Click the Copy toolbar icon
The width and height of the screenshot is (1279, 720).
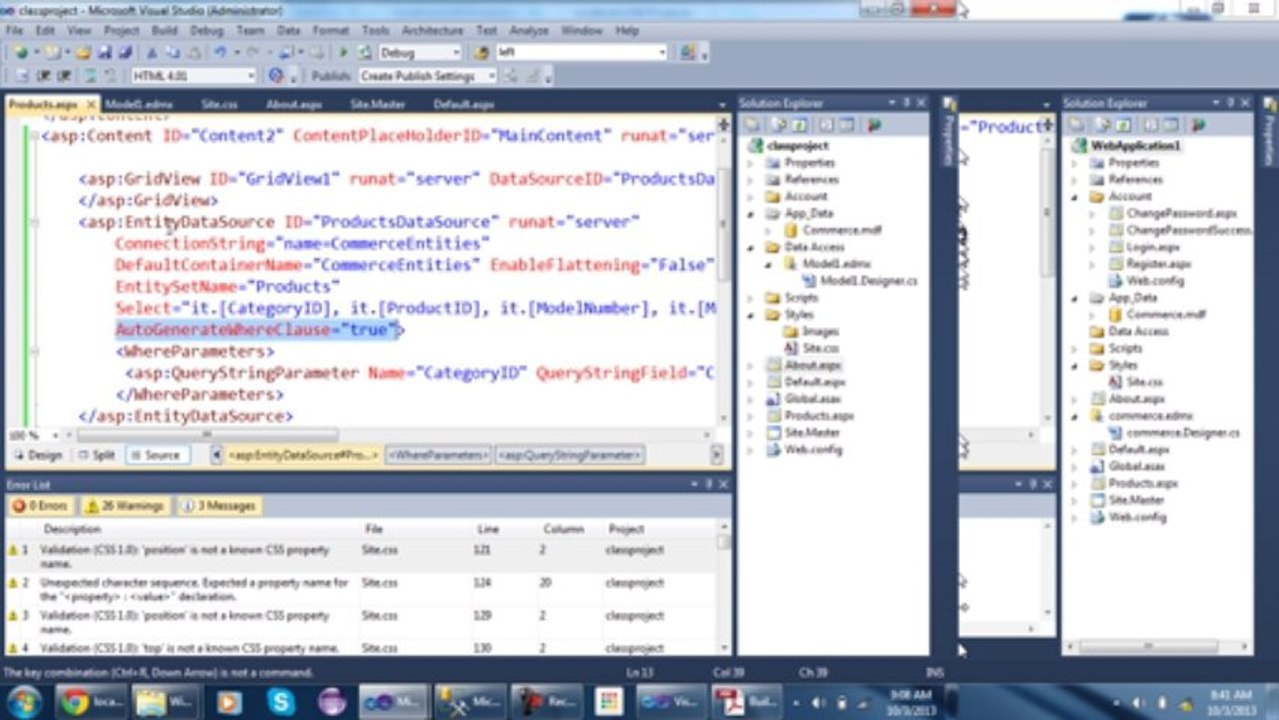pyautogui.click(x=172, y=53)
